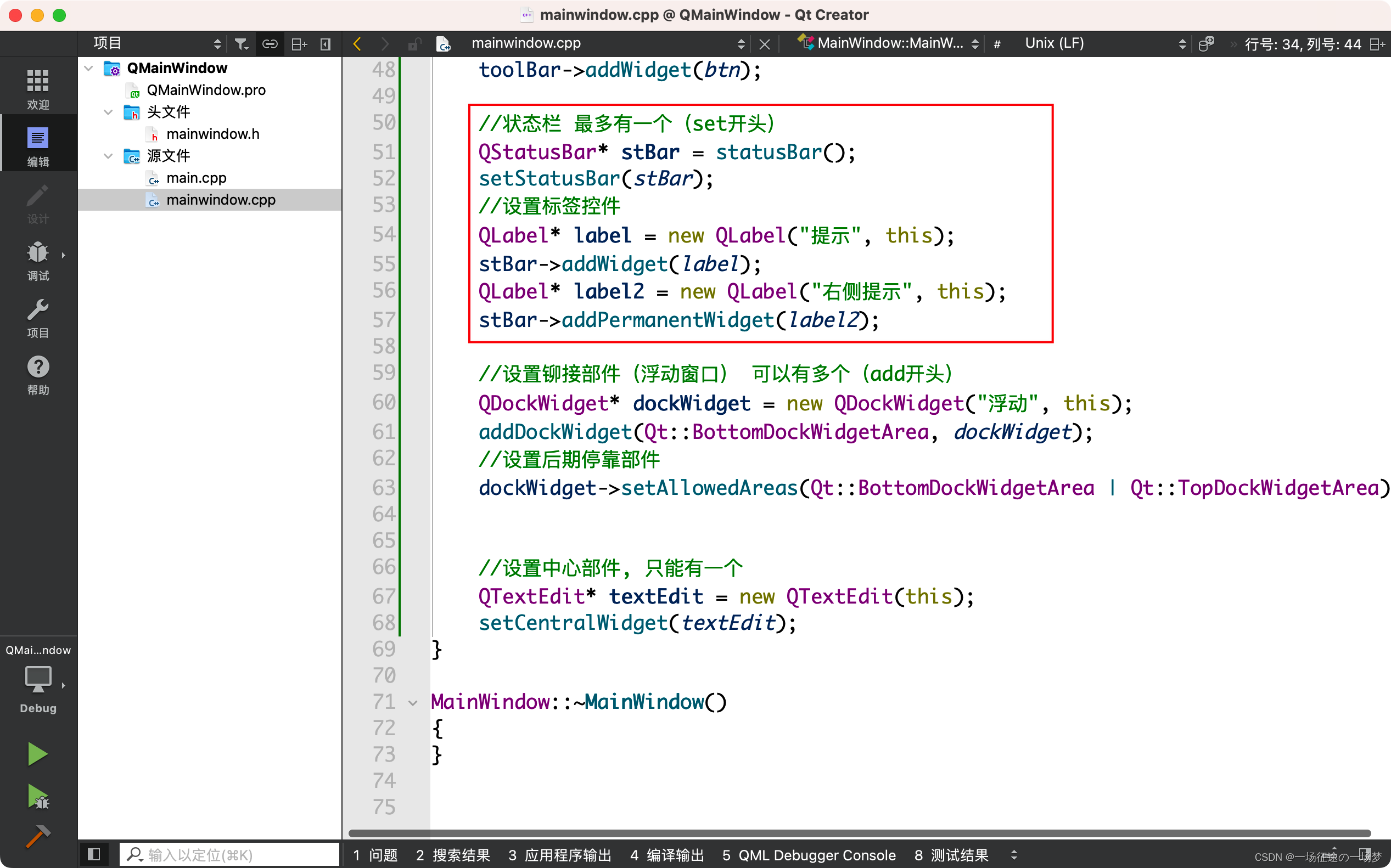Viewport: 1391px width, 868px height.
Task: Start debugging with the debug play icon
Action: tap(37, 797)
